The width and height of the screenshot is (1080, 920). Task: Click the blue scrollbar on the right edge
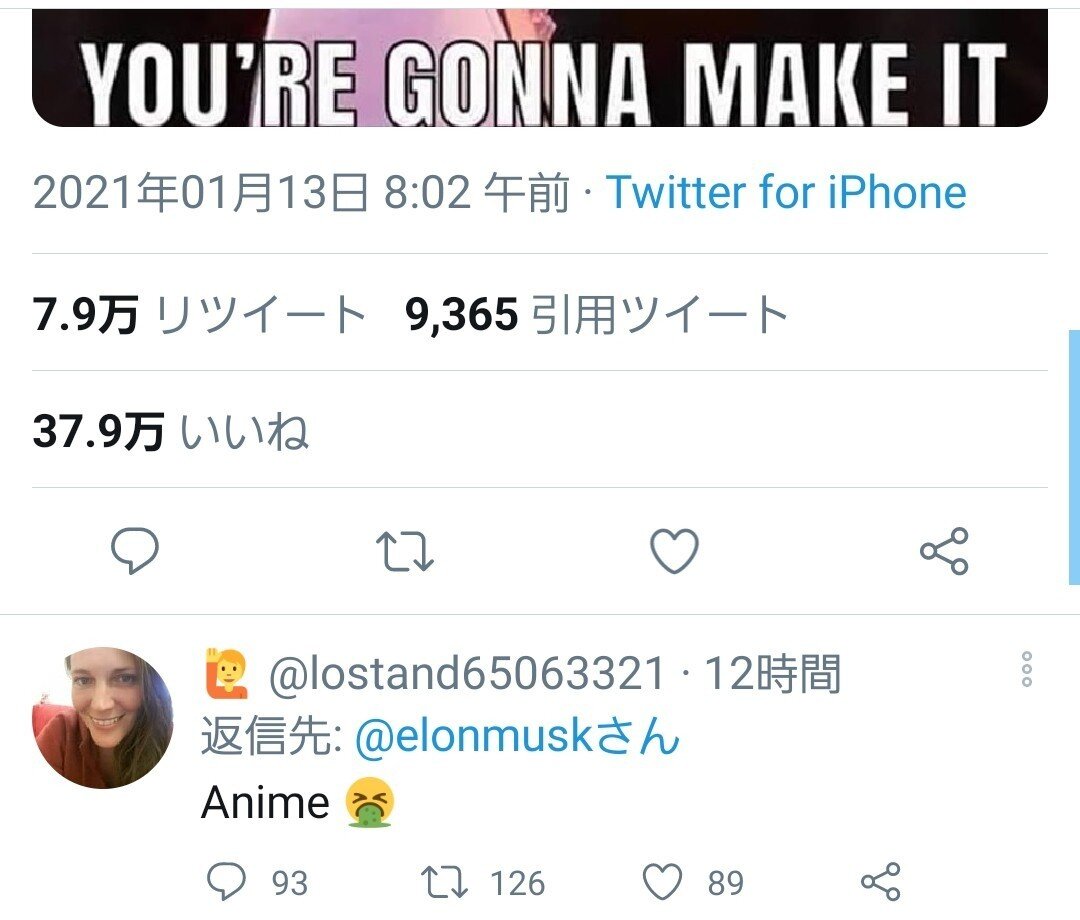(1074, 457)
